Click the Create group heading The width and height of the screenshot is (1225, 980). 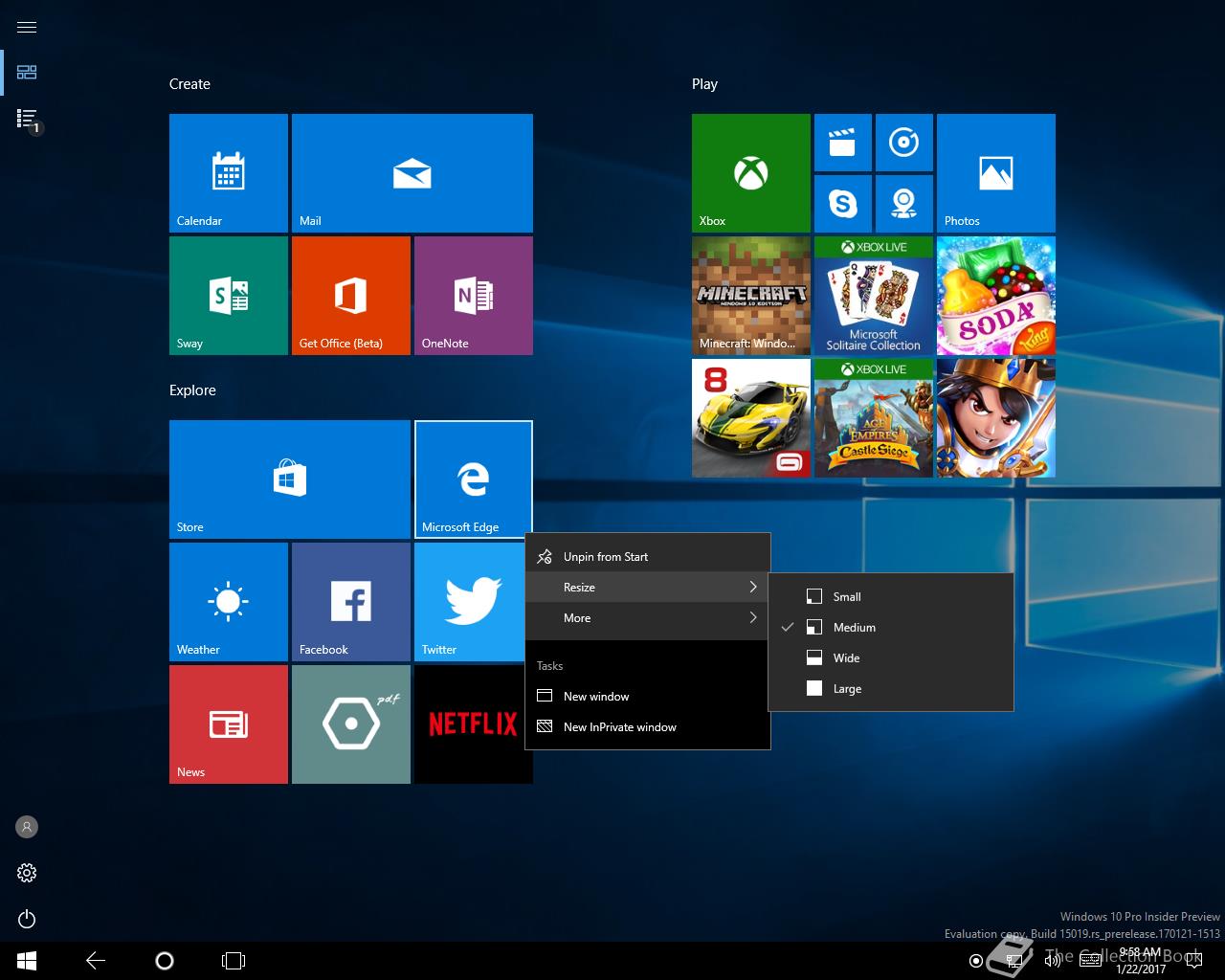coord(189,84)
